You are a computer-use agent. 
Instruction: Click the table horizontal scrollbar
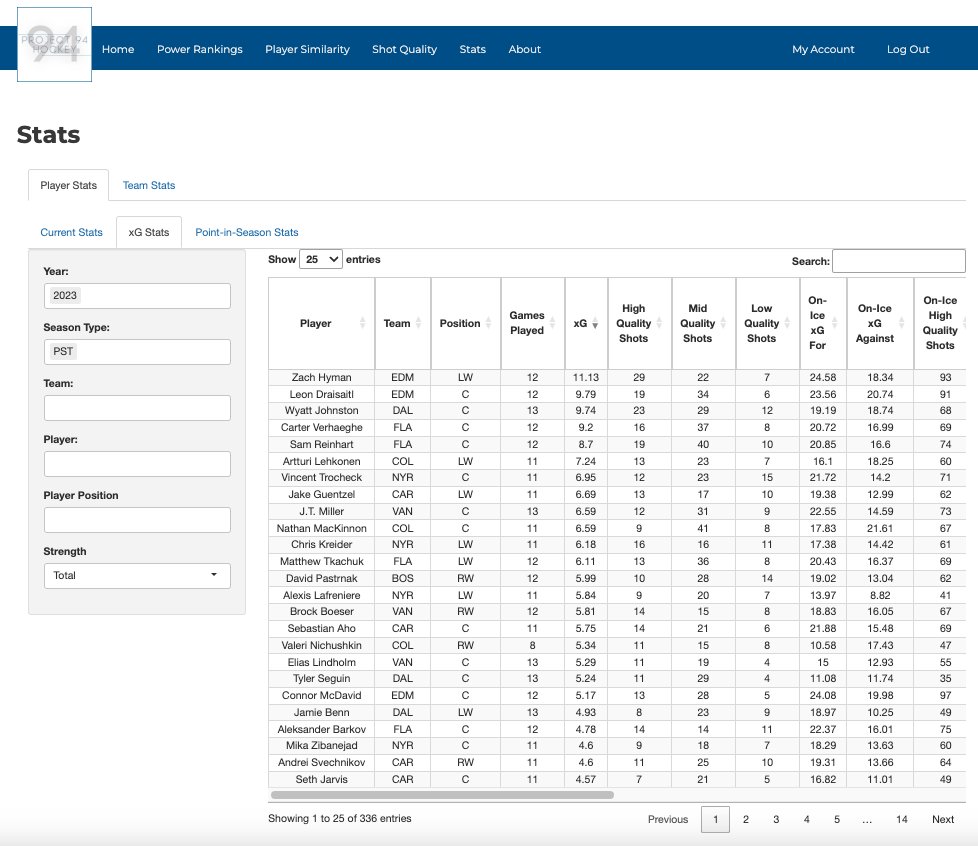click(442, 795)
